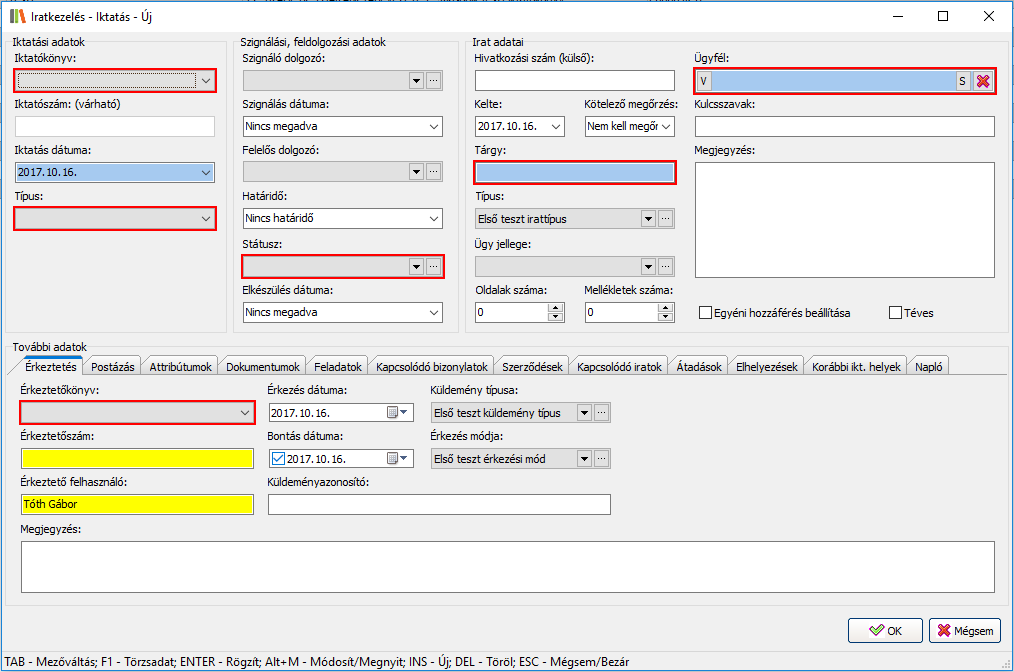Image resolution: width=1014 pixels, height=672 pixels.
Task: Click ellipsis button beside Szignáló dolgozó
Action: [433, 81]
